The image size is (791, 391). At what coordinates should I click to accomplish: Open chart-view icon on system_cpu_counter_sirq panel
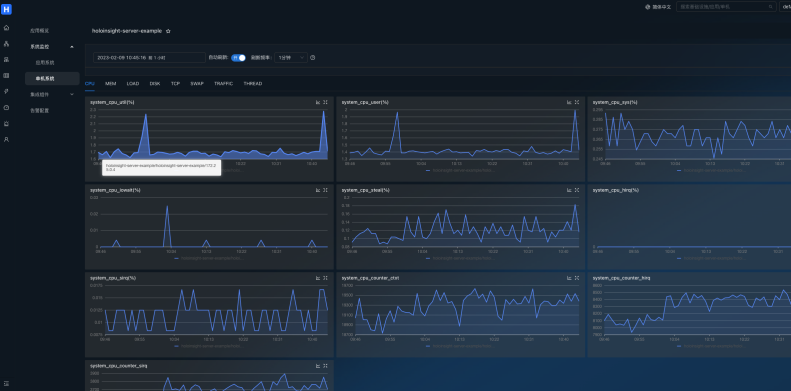click(318, 366)
